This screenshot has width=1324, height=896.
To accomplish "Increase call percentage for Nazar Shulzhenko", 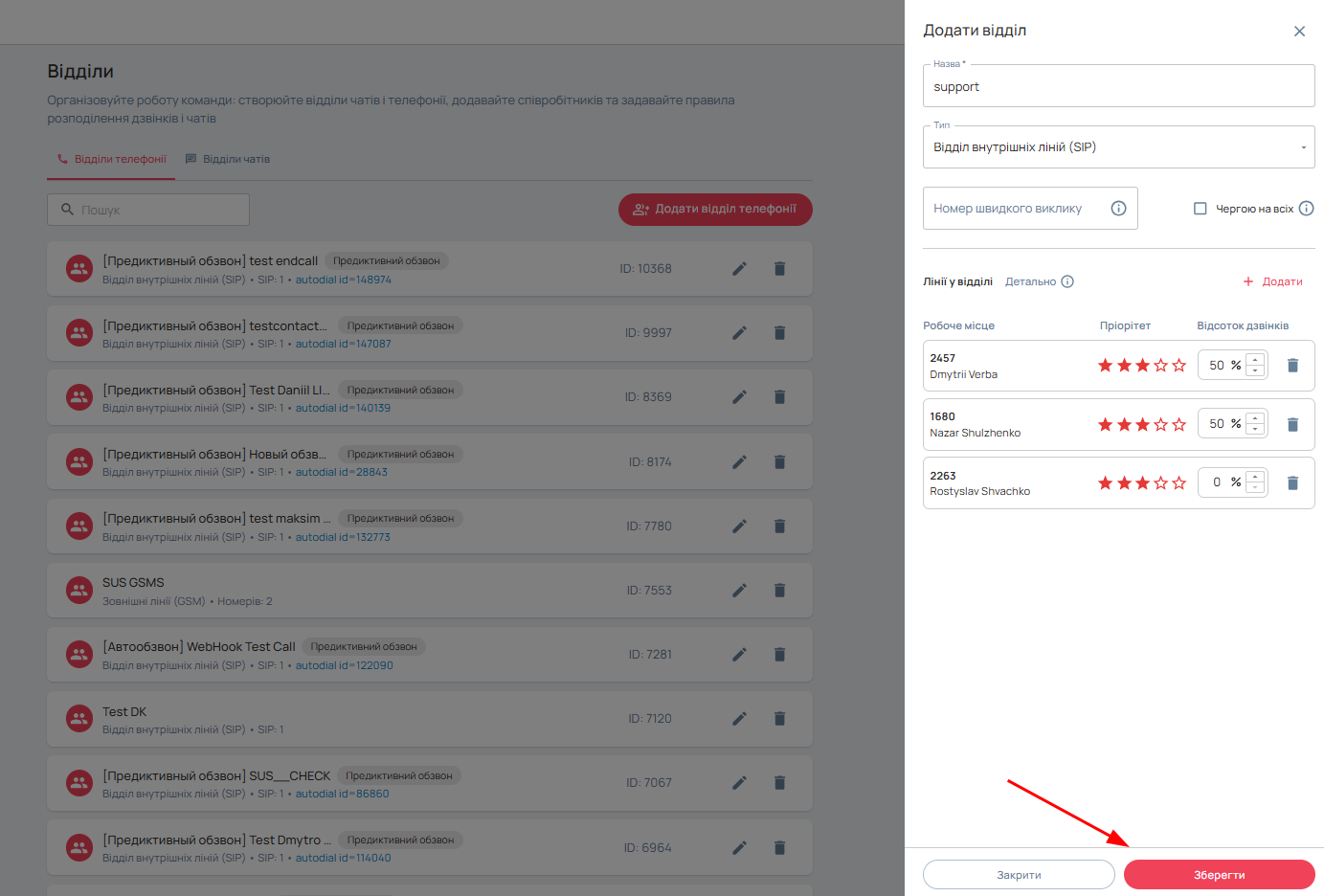I will coord(1255,418).
